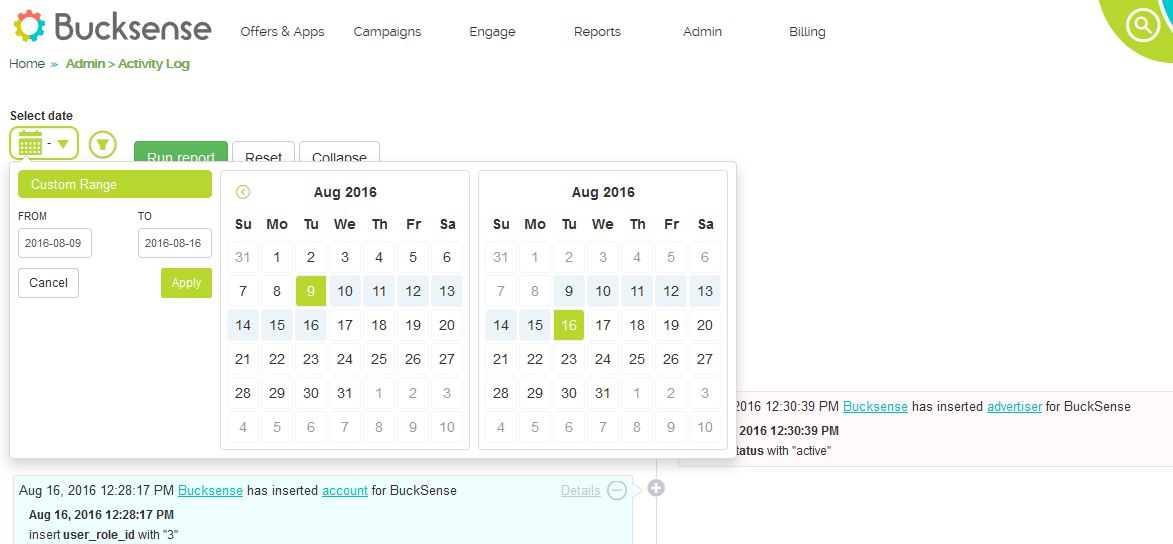
Task: Click the Apply button
Action: [x=186, y=283]
